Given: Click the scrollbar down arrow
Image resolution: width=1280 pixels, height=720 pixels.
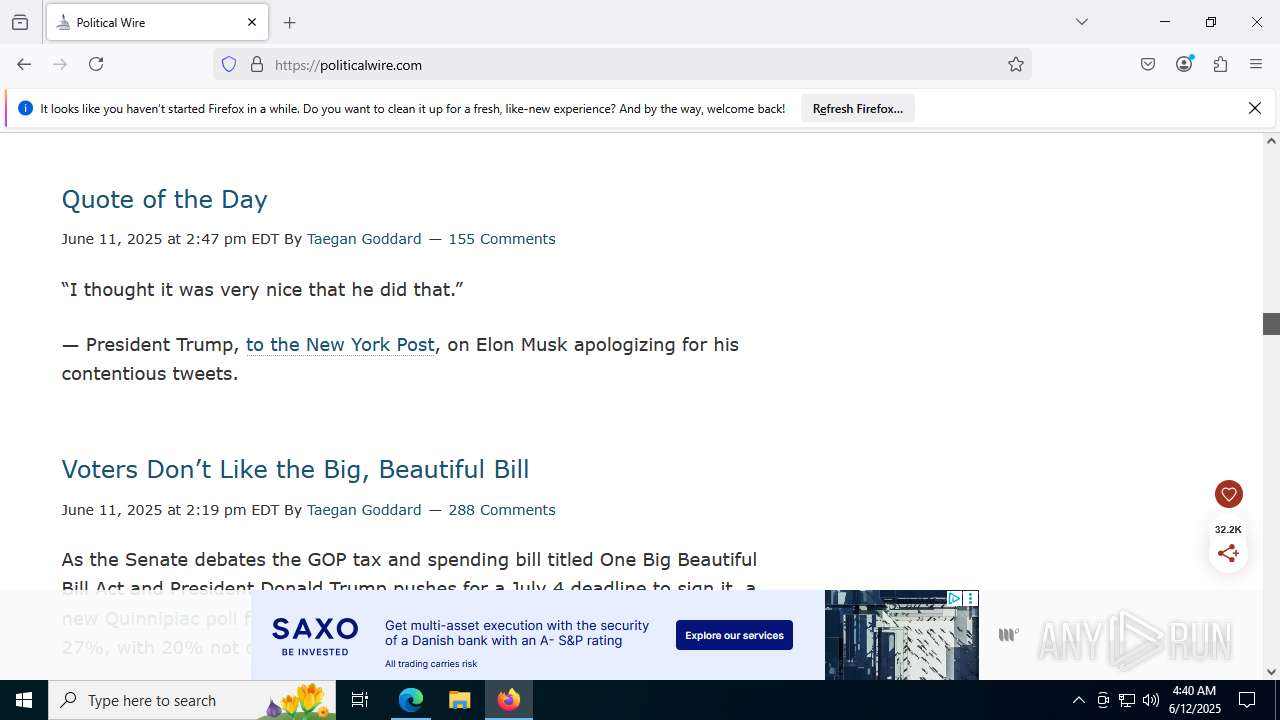Looking at the screenshot, I should click(x=1271, y=672).
